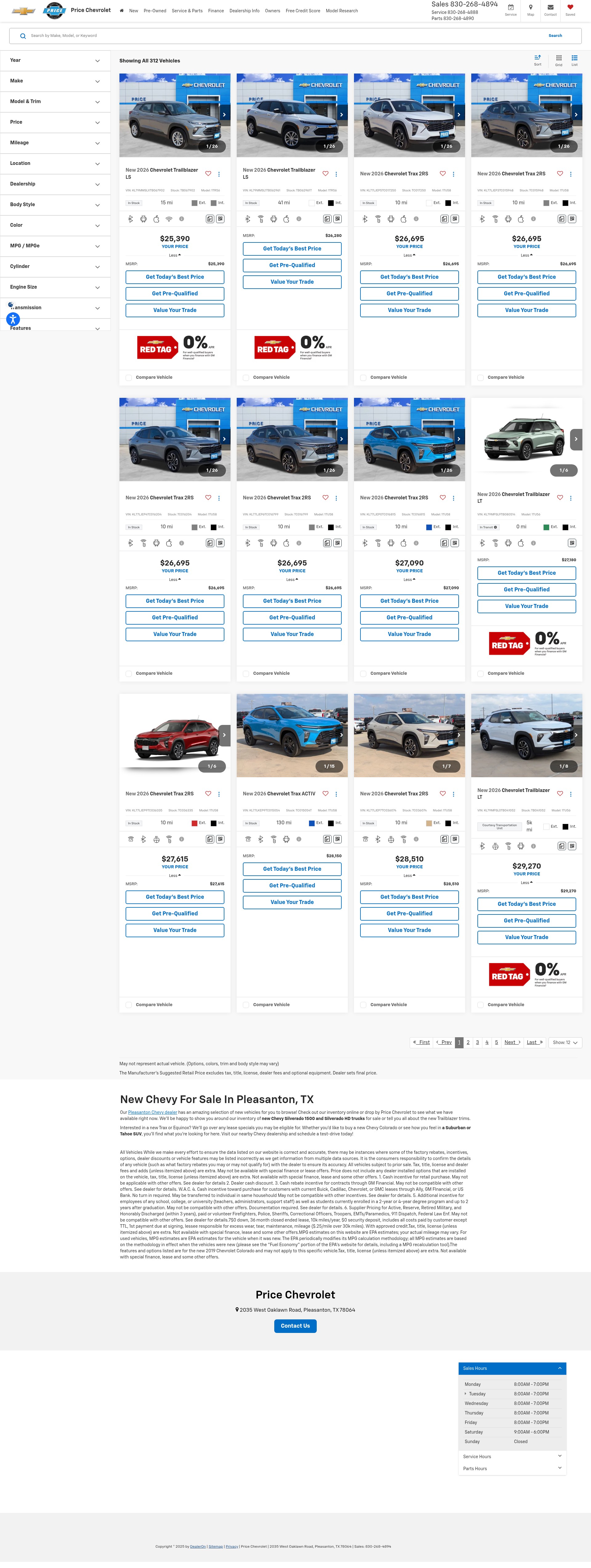Check Compare Vehicle on $25,390 Trailblazer LS

point(128,378)
